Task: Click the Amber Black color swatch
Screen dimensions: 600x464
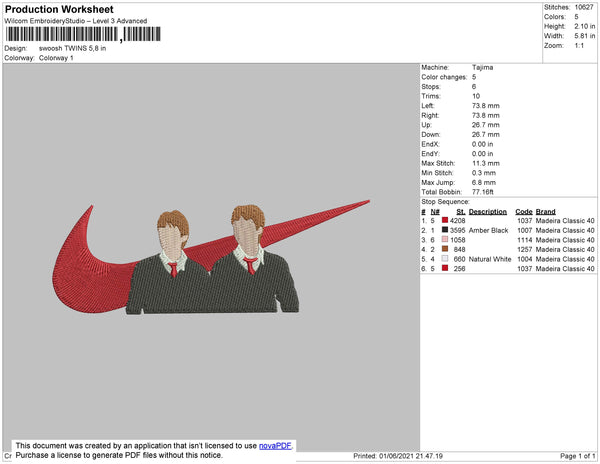Action: click(445, 230)
